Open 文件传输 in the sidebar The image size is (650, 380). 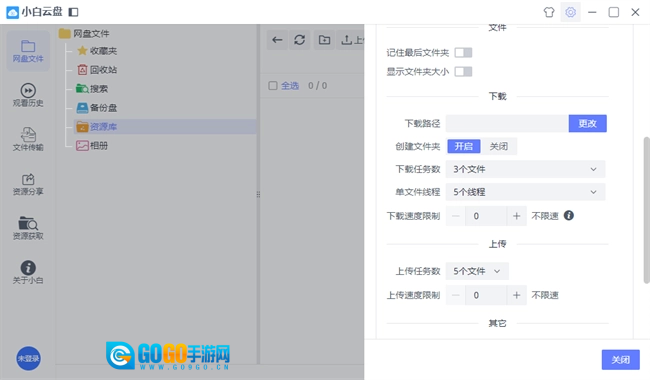(28, 140)
